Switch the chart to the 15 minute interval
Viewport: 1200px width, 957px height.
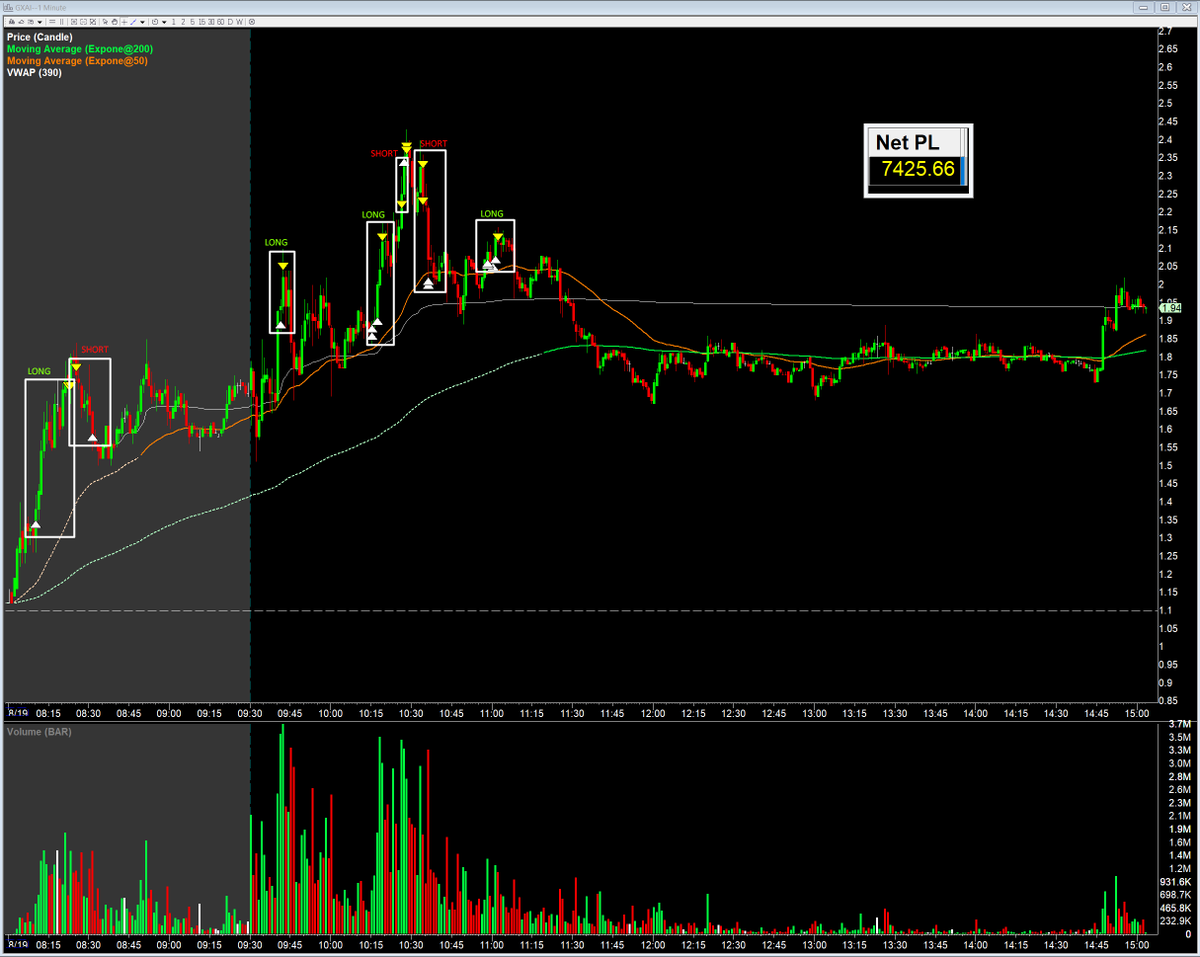tap(202, 22)
